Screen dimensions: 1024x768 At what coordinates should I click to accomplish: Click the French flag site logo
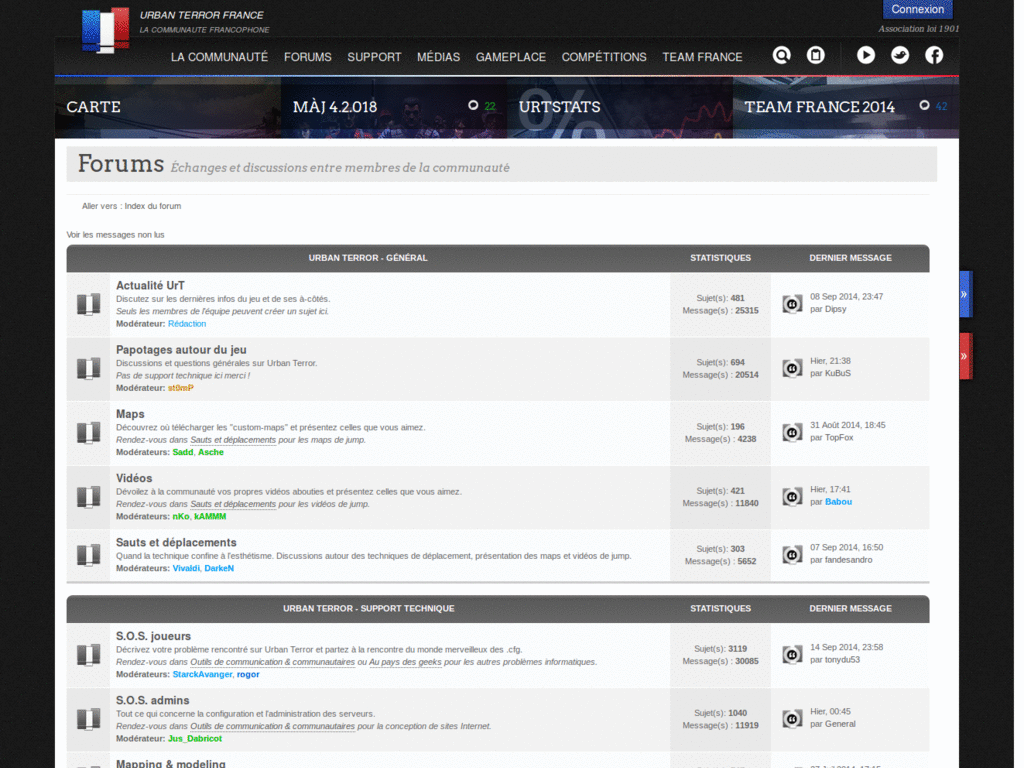pyautogui.click(x=105, y=29)
